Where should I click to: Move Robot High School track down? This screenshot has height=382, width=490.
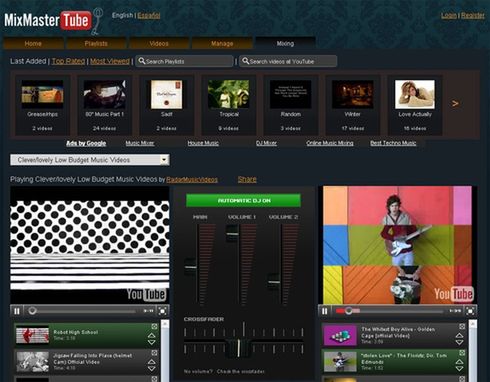tap(151, 342)
